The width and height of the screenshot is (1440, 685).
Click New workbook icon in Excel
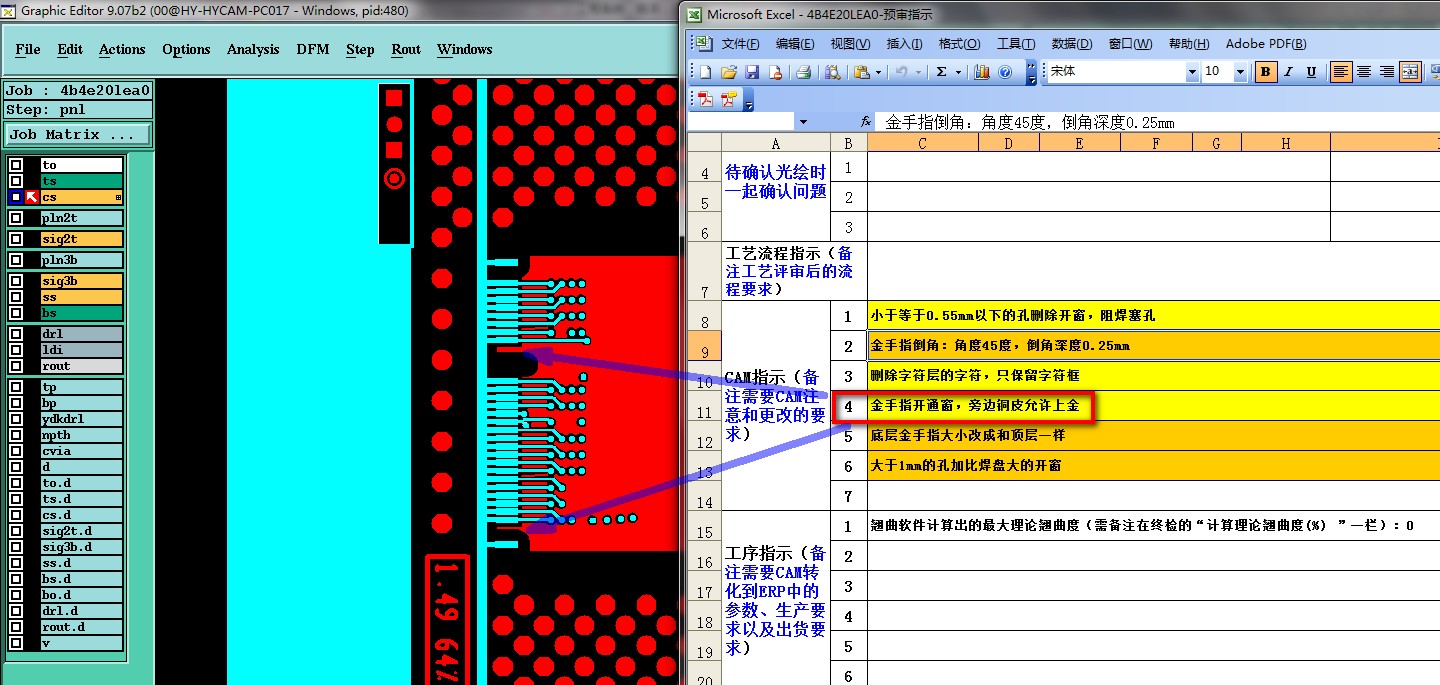click(x=704, y=72)
